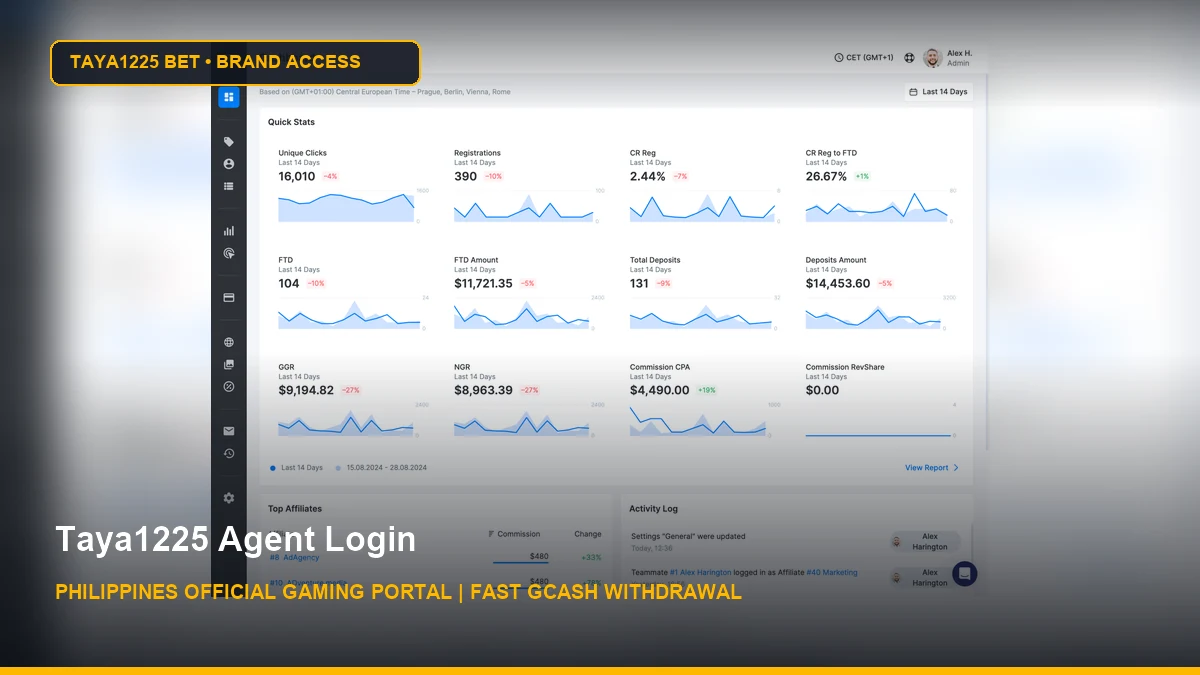Click Alex H. avatar photo in header
Viewport: 1200px width, 675px height.
tap(933, 58)
